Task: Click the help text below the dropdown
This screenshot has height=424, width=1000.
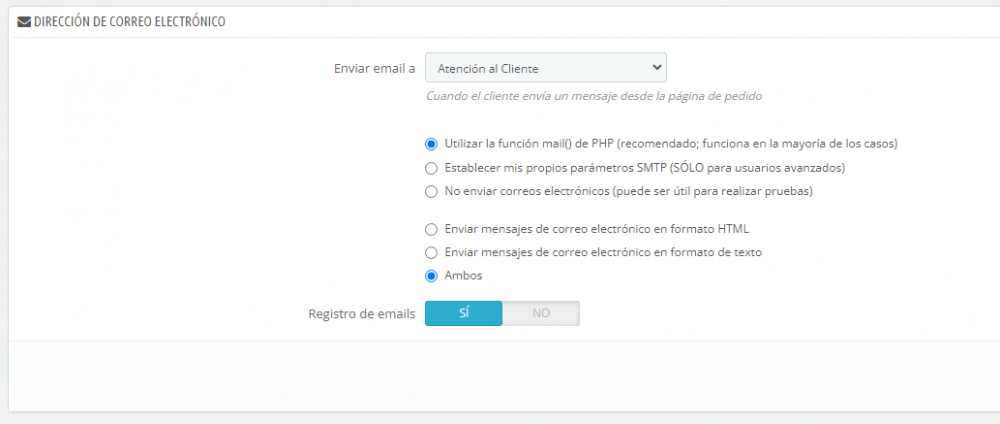Action: (594, 97)
